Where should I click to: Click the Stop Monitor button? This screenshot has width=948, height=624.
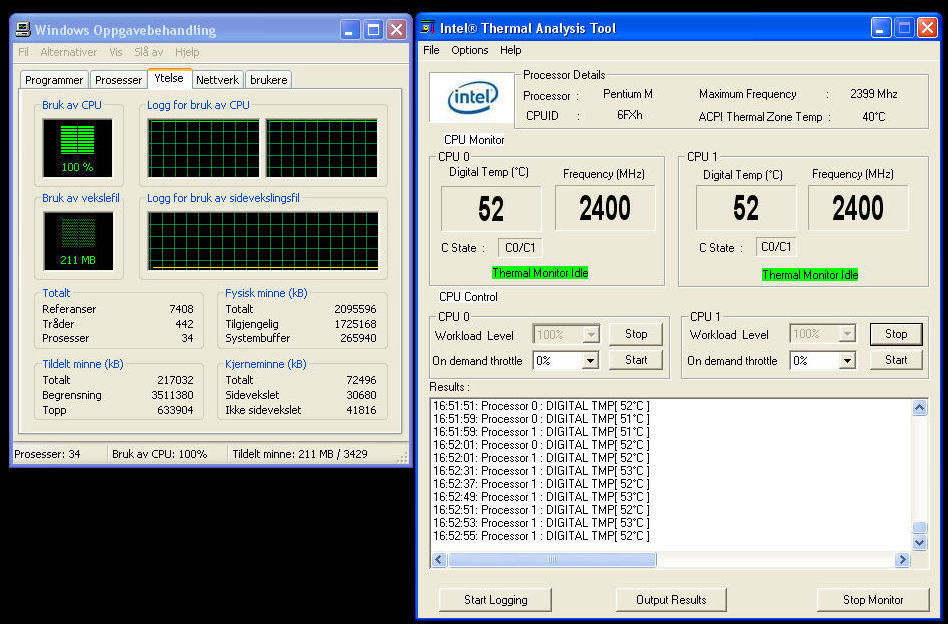[x=873, y=600]
